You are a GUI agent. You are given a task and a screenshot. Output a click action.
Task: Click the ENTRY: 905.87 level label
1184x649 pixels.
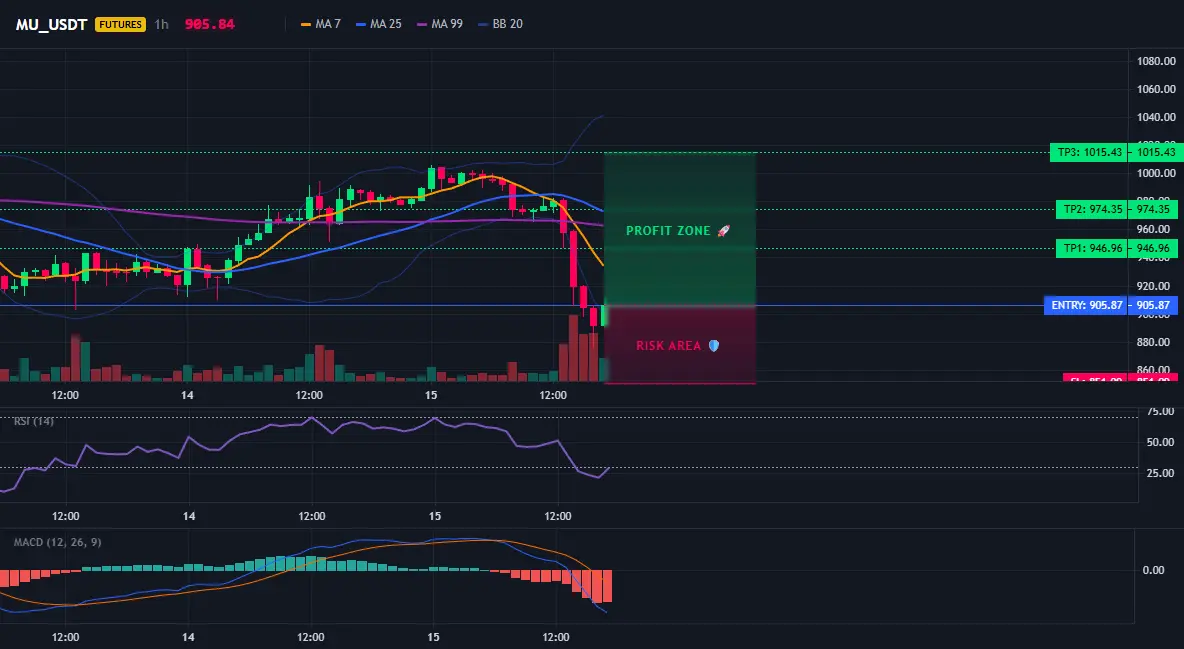click(1087, 305)
